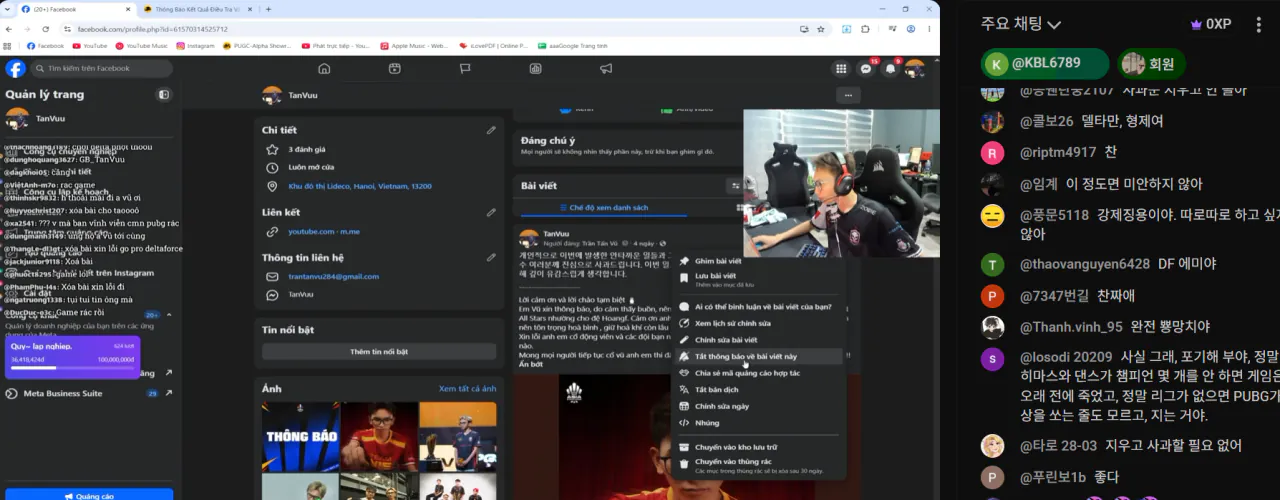Switch to the Thông Báo Kết Quả browser tab
Image resolution: width=1280 pixels, height=500 pixels.
(196, 9)
